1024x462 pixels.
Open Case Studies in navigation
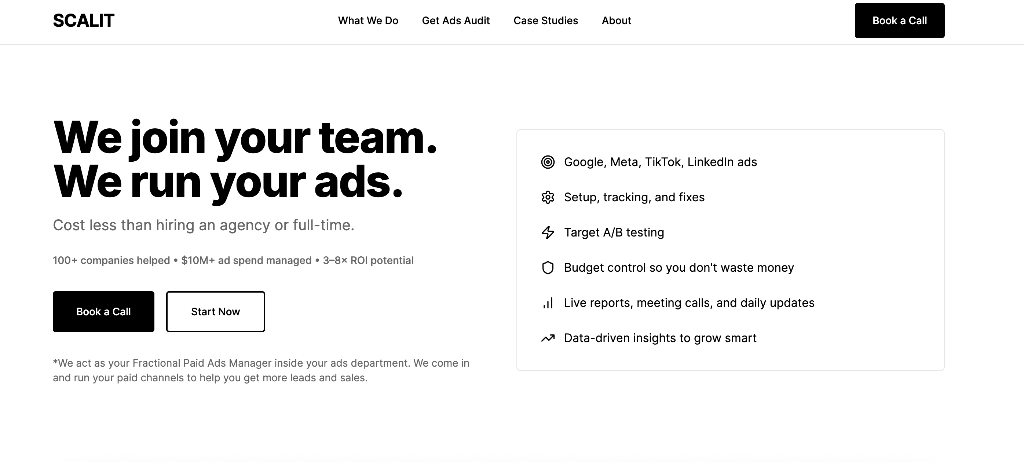[x=545, y=20]
